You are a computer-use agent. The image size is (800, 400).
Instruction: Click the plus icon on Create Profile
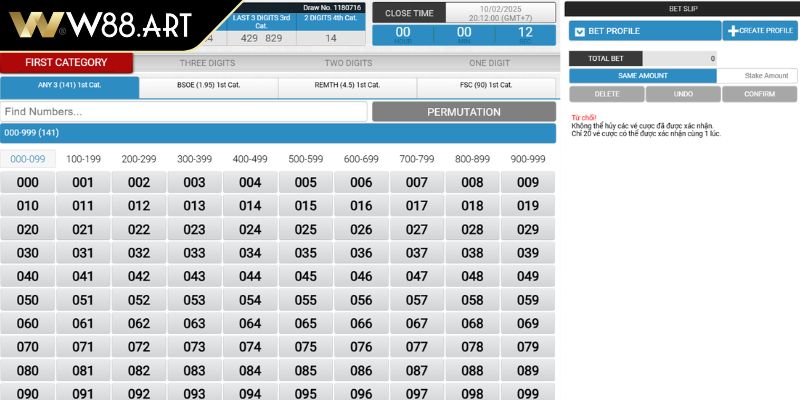(x=733, y=31)
